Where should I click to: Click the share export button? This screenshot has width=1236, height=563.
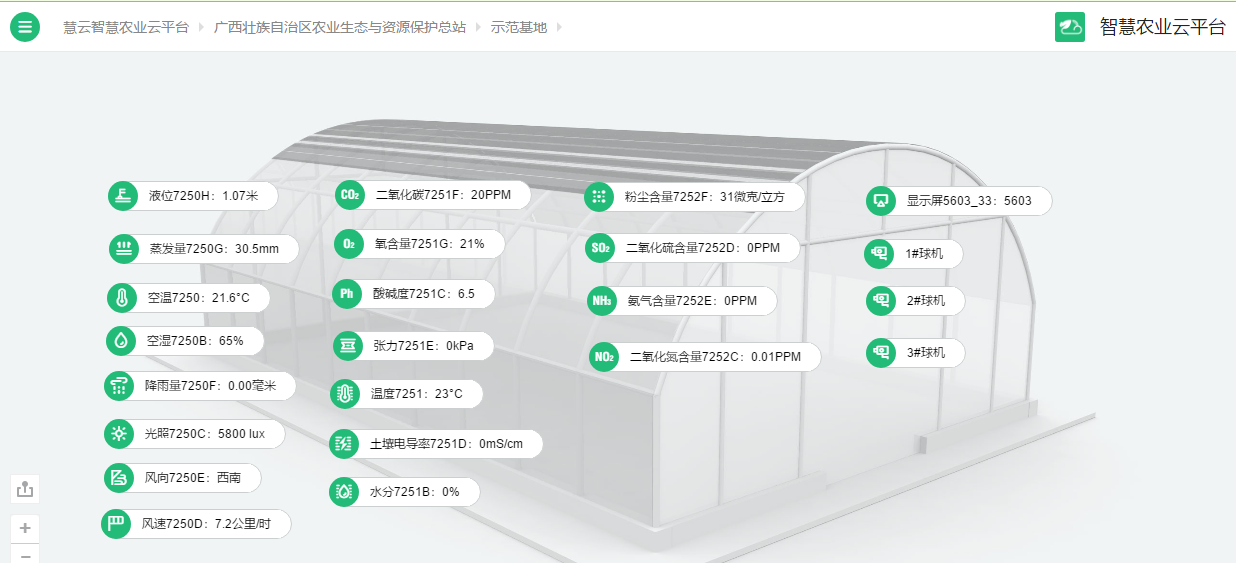25,489
